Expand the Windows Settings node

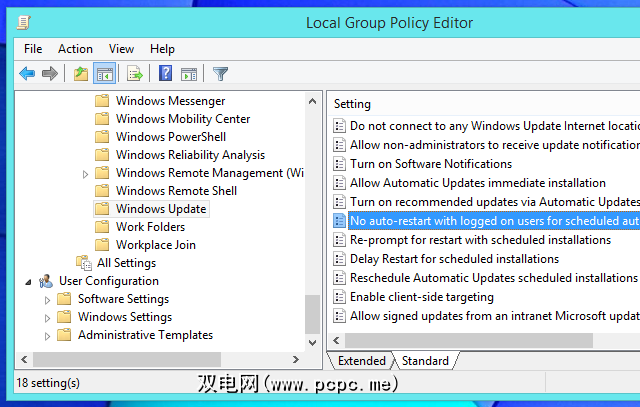[x=47, y=318]
